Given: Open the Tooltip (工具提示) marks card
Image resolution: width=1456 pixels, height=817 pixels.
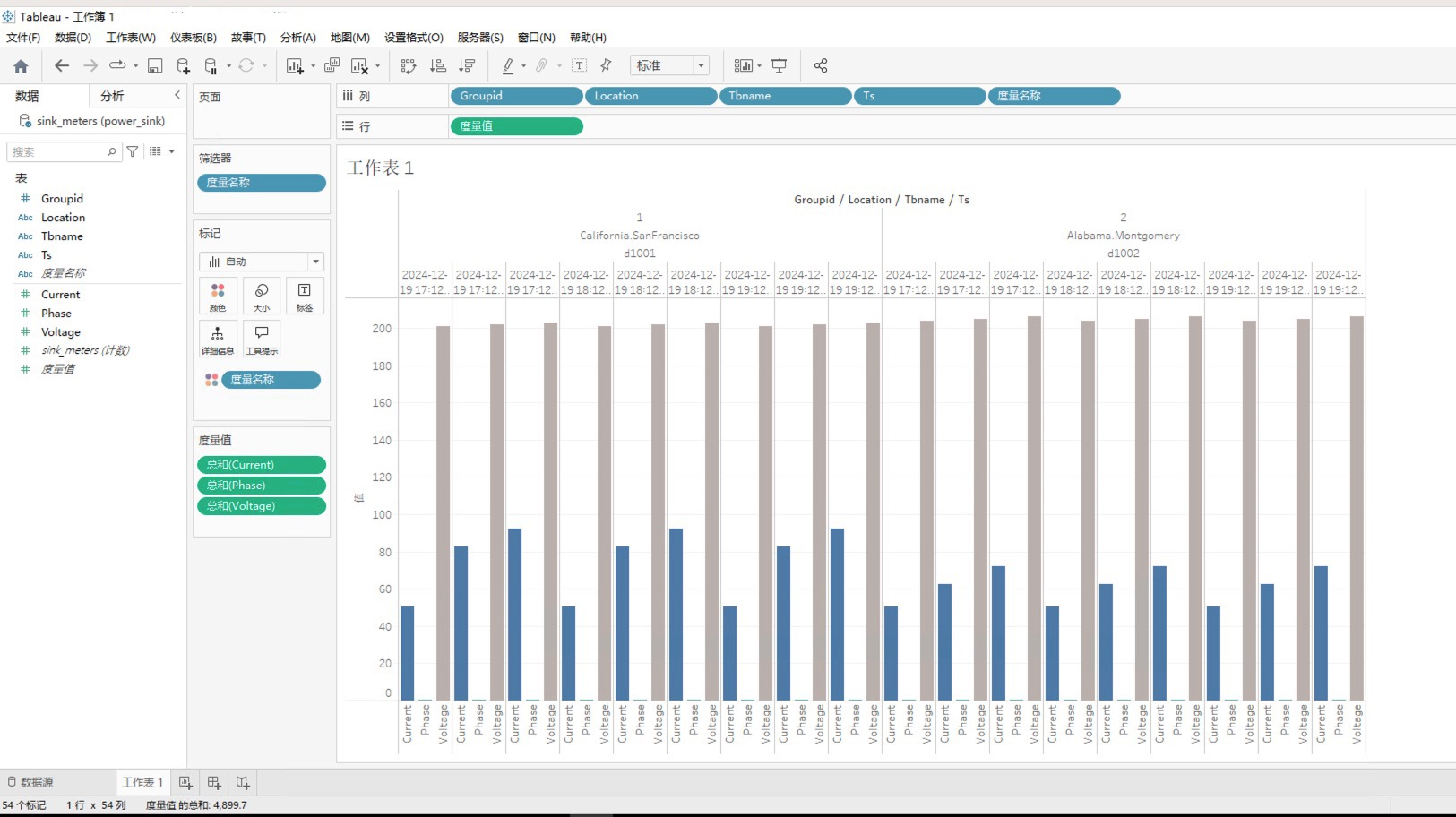Looking at the screenshot, I should [262, 339].
